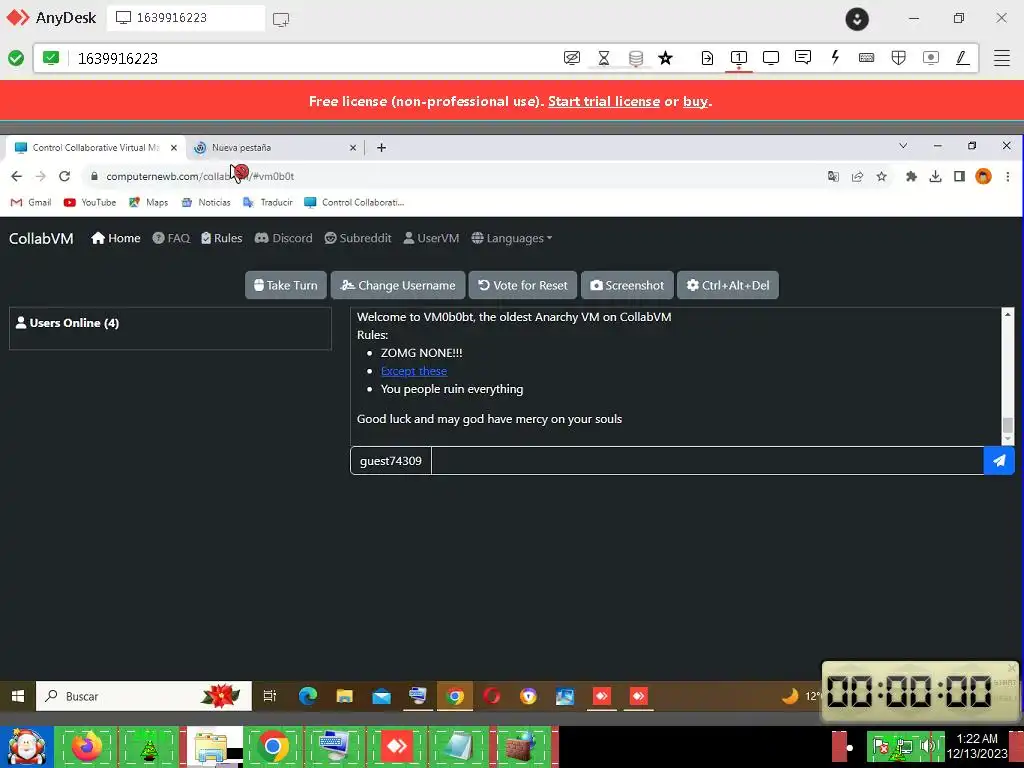
Task: Send chat message with paper plane button
Action: click(999, 461)
